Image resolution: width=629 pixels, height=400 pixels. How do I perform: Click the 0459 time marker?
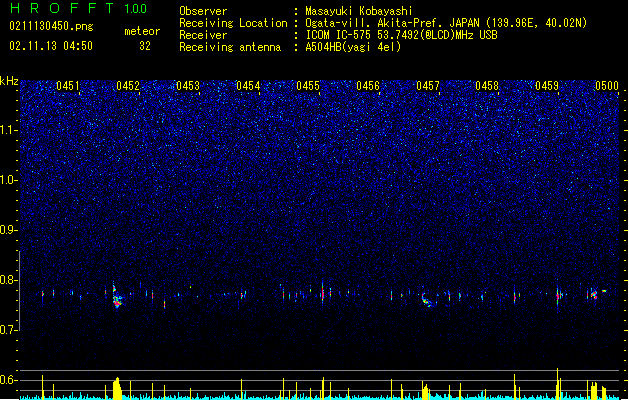547,86
